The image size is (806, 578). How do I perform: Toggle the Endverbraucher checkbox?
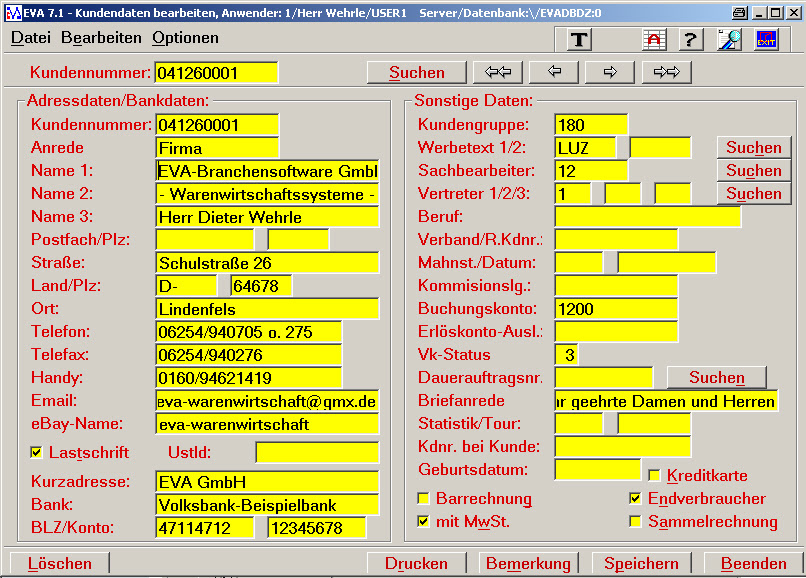(635, 498)
